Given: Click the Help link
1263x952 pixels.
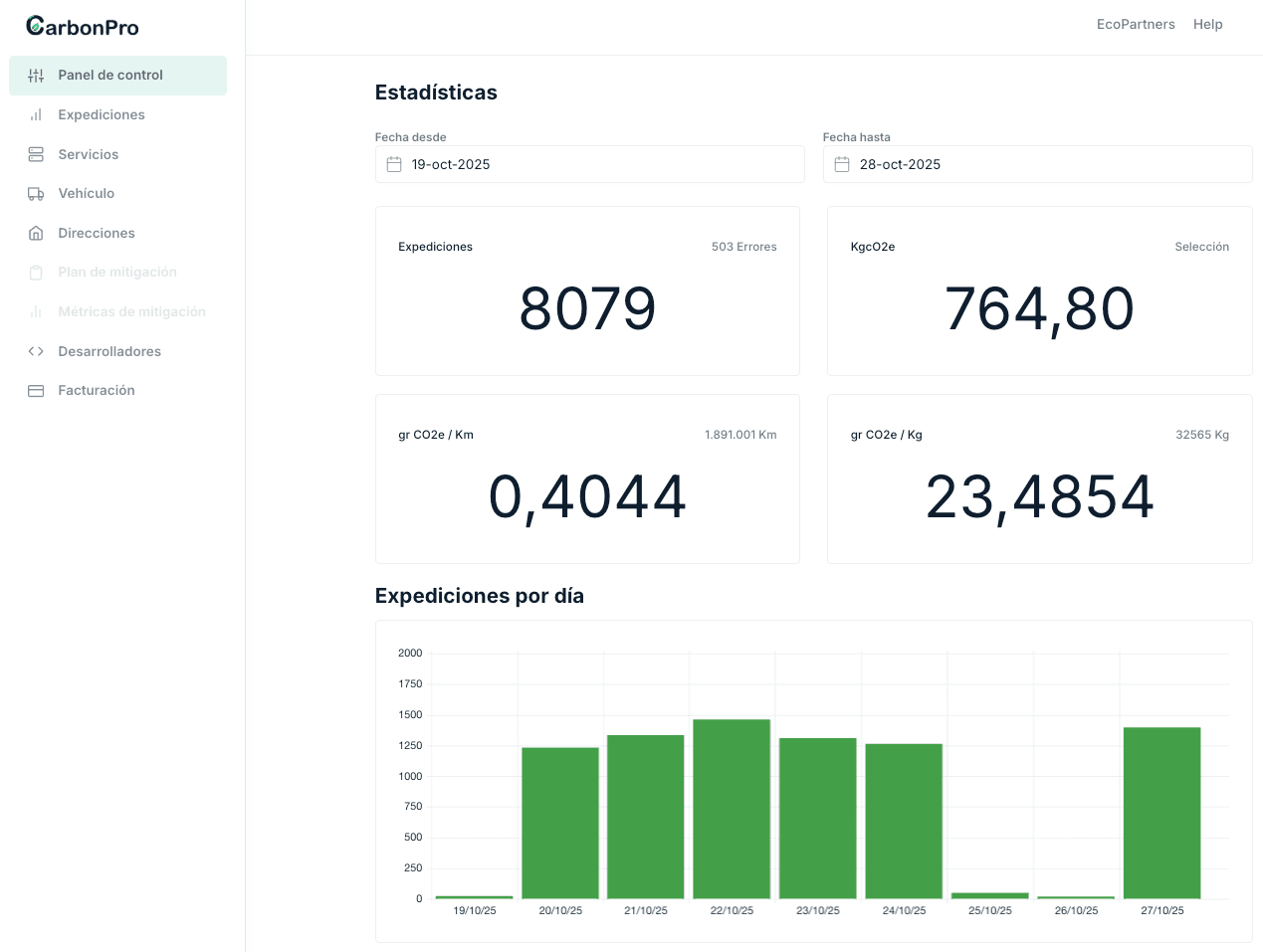Looking at the screenshot, I should pyautogui.click(x=1207, y=24).
